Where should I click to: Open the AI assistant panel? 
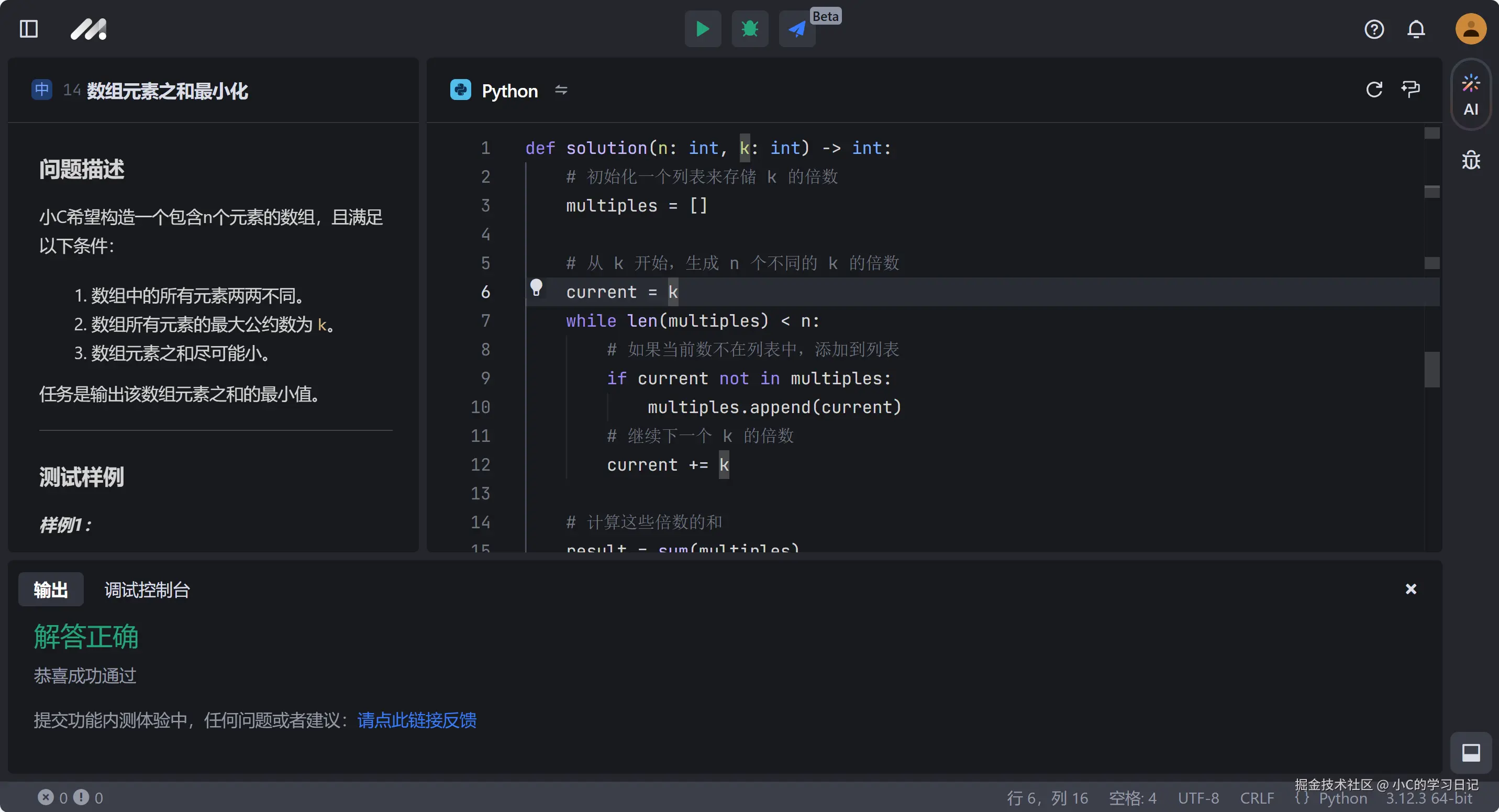pyautogui.click(x=1471, y=95)
